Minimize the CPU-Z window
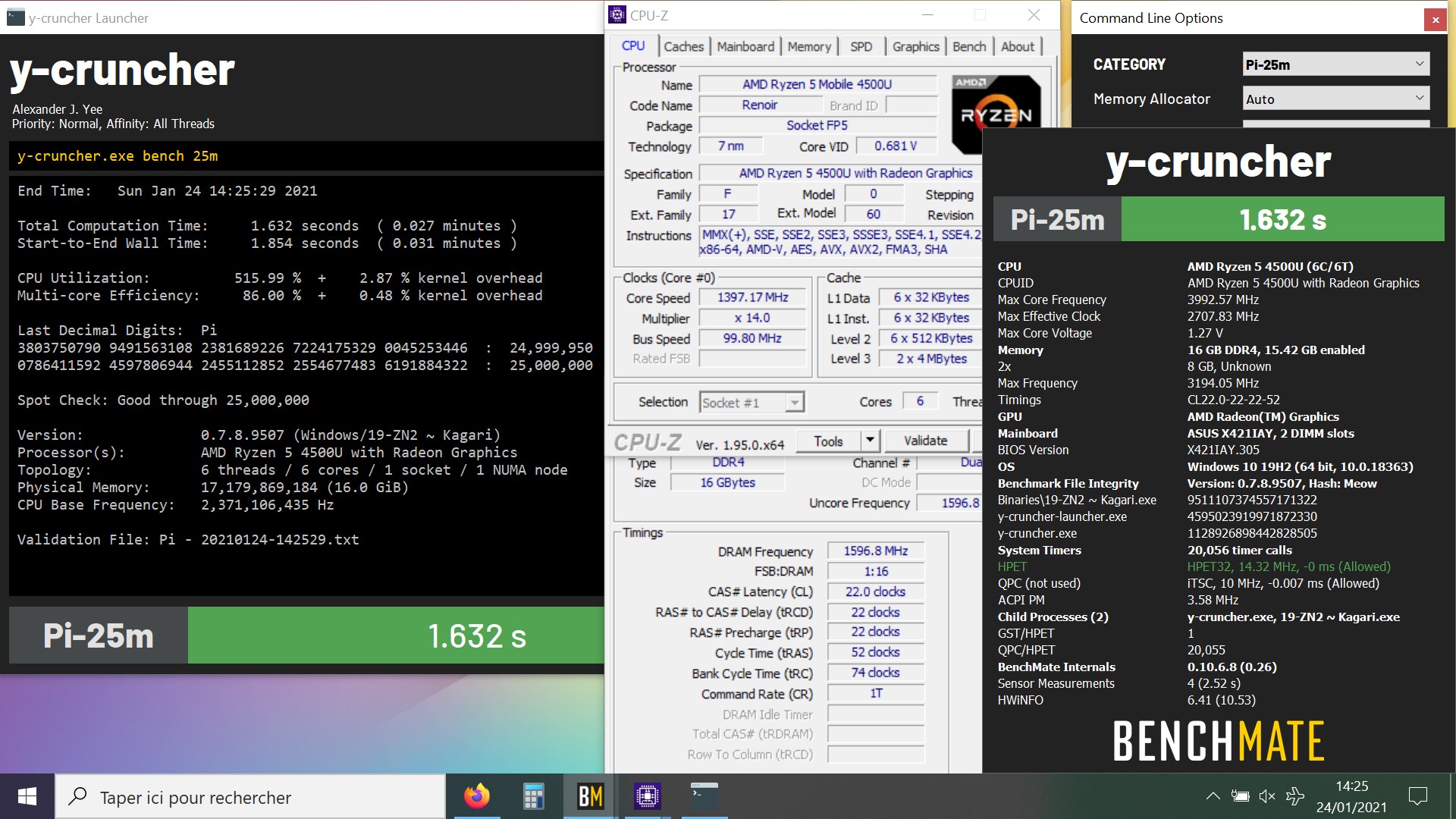Viewport: 1456px width, 819px height. click(928, 15)
